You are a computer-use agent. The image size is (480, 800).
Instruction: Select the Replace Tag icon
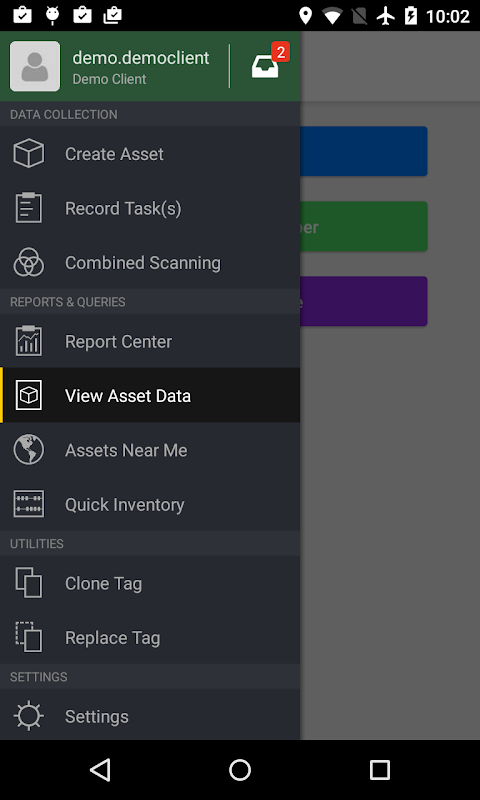click(29, 637)
